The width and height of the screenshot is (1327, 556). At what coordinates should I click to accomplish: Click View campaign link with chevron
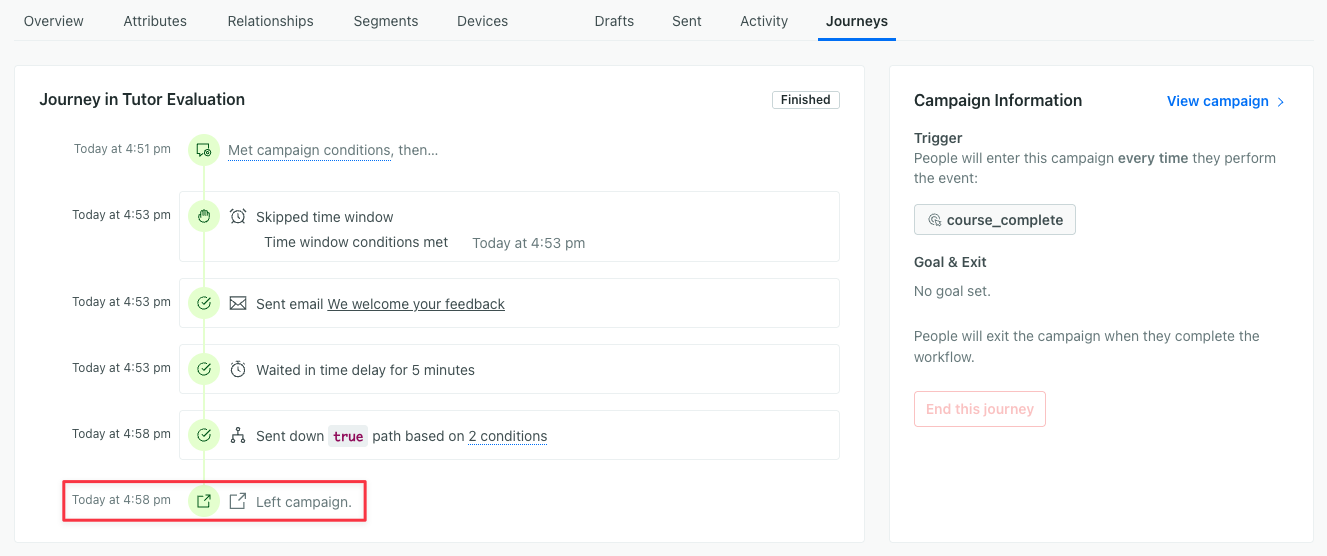tap(1226, 101)
